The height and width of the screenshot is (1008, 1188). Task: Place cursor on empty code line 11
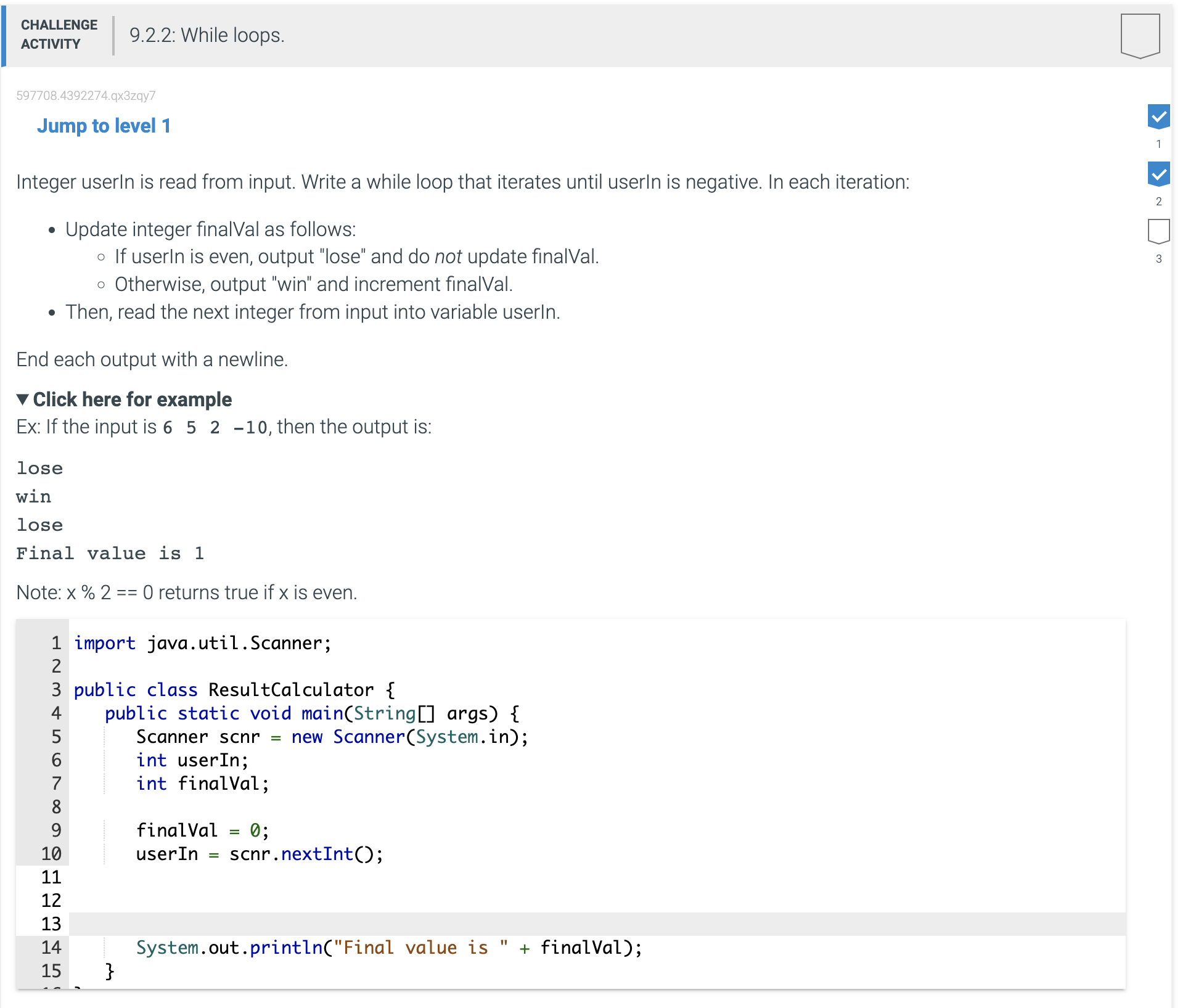[x=370, y=877]
